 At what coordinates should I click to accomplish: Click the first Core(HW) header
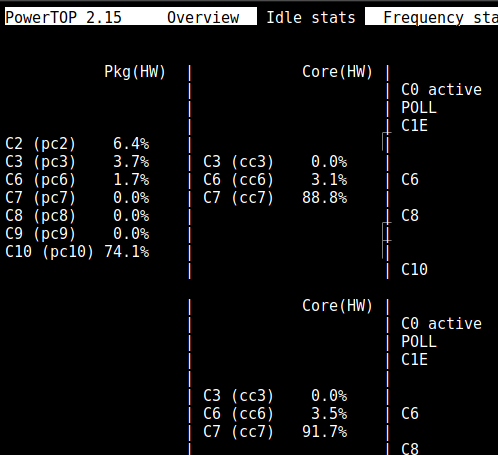337,72
